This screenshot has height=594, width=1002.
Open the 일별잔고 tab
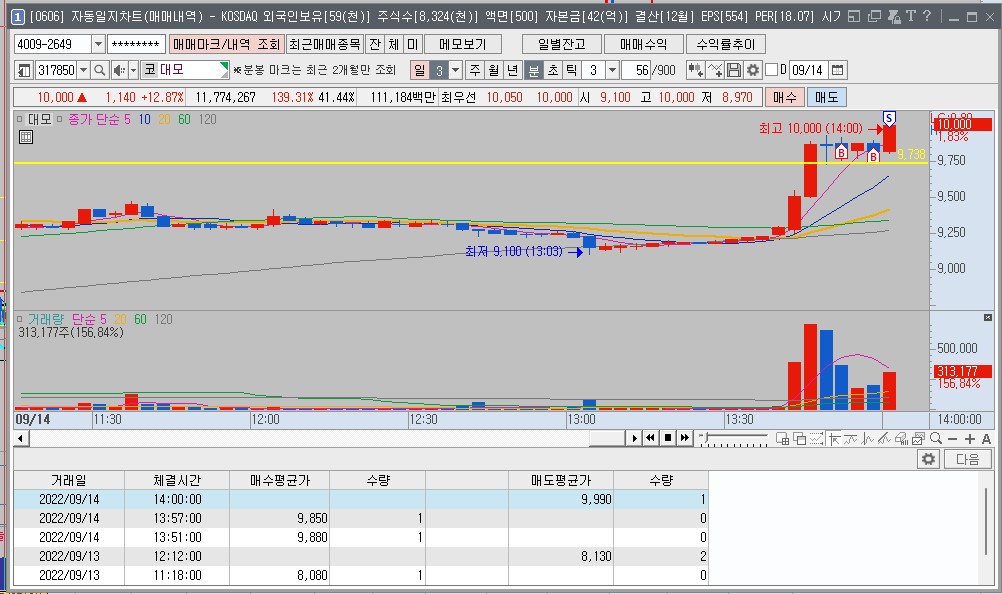click(x=561, y=44)
